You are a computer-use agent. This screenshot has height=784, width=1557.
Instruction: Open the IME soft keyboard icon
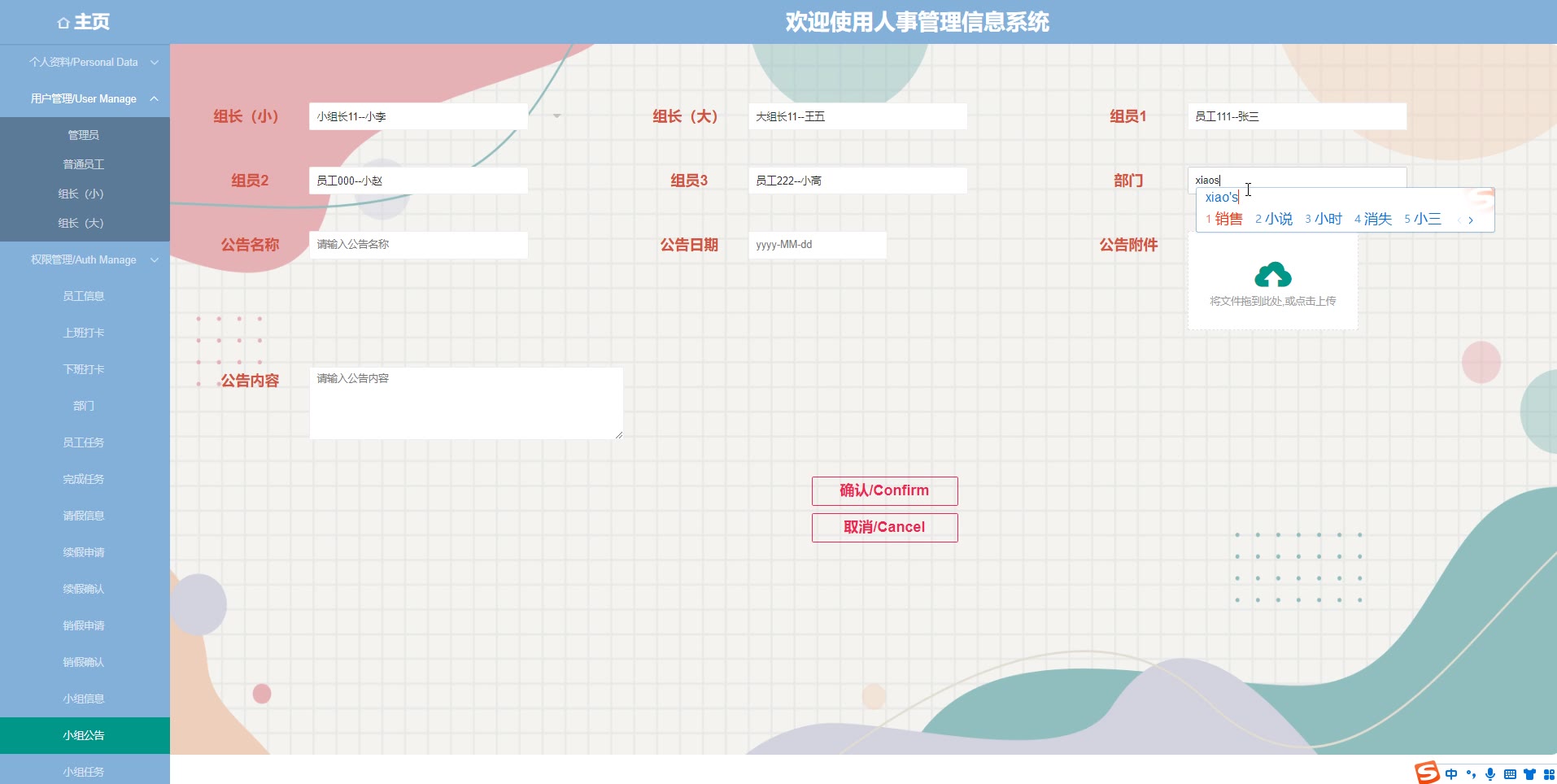tap(1510, 774)
